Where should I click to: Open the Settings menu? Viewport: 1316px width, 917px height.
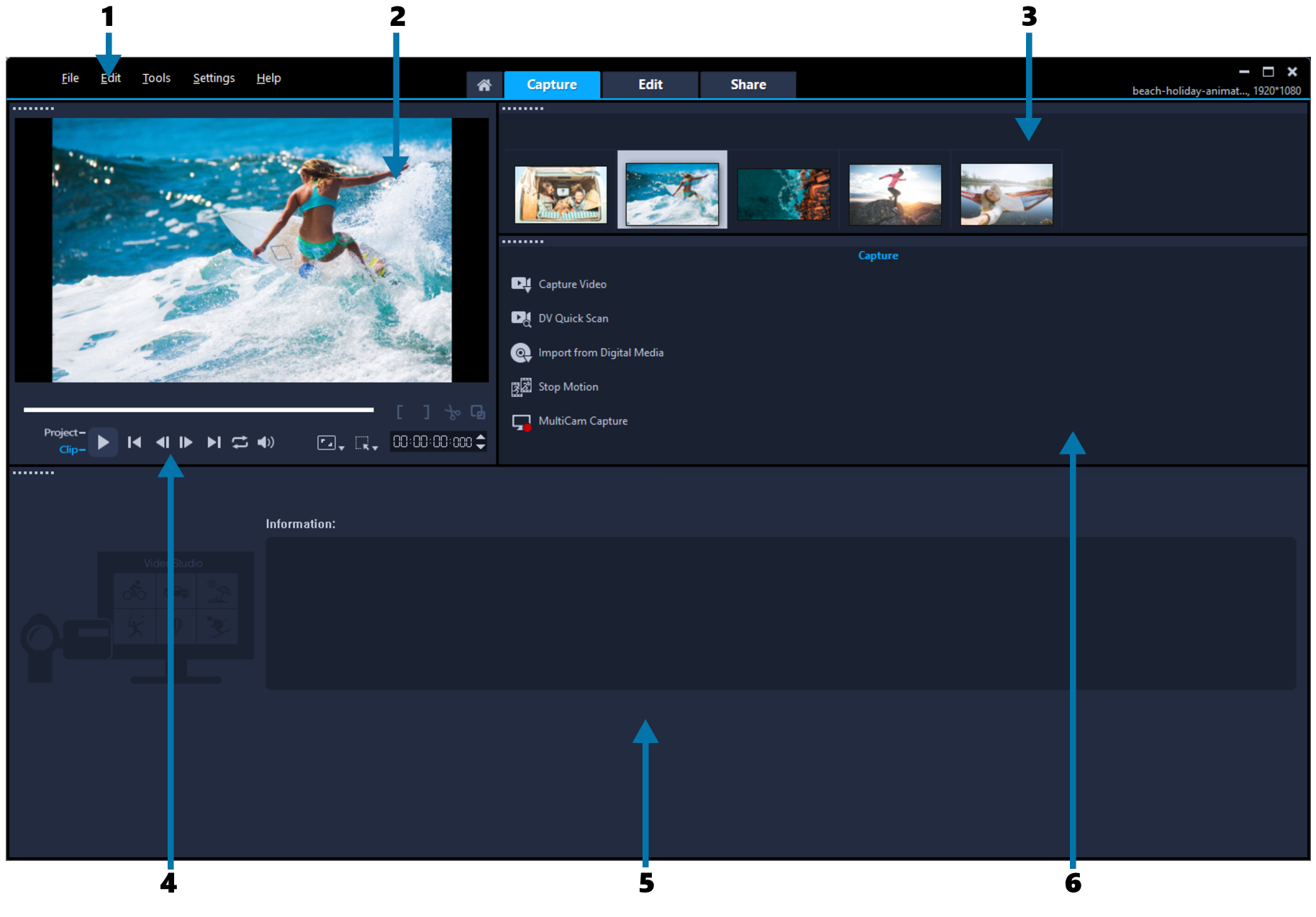(213, 78)
